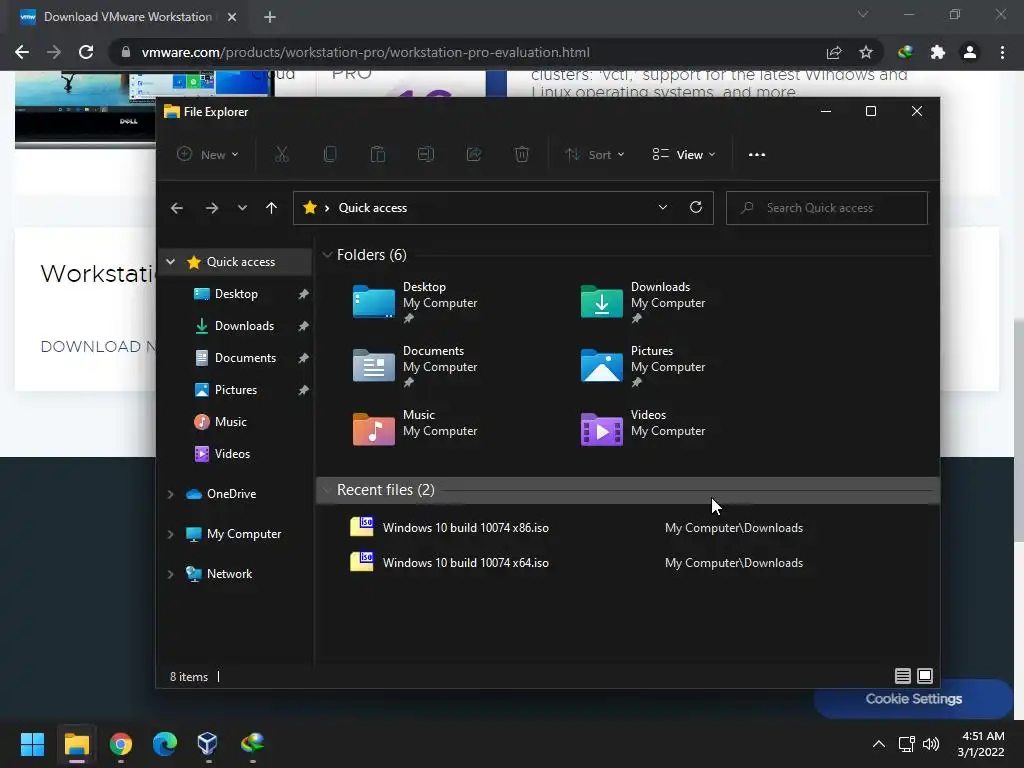1024x768 pixels.
Task: Select Desktop in the navigation pane
Action: 235,294
